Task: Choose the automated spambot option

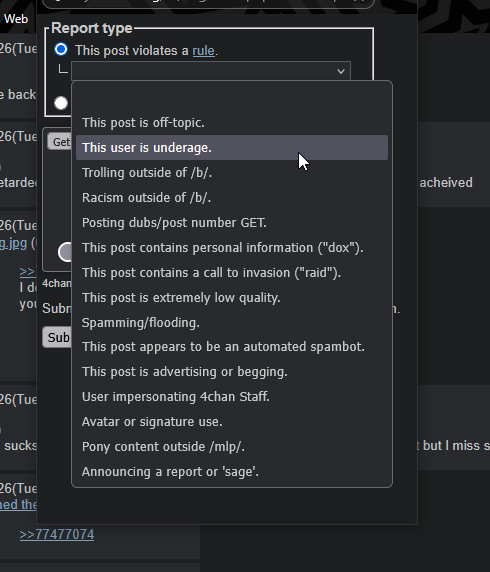Action: (232, 347)
